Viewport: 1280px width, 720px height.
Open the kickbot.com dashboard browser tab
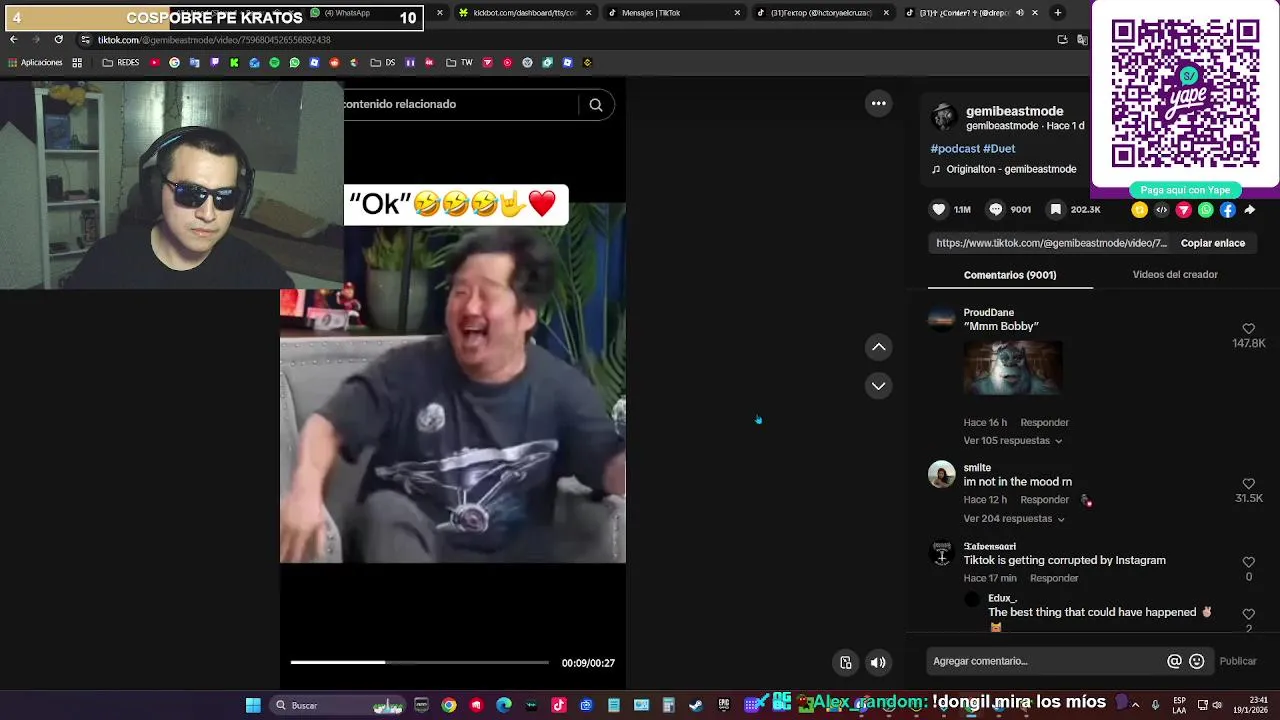[x=523, y=13]
